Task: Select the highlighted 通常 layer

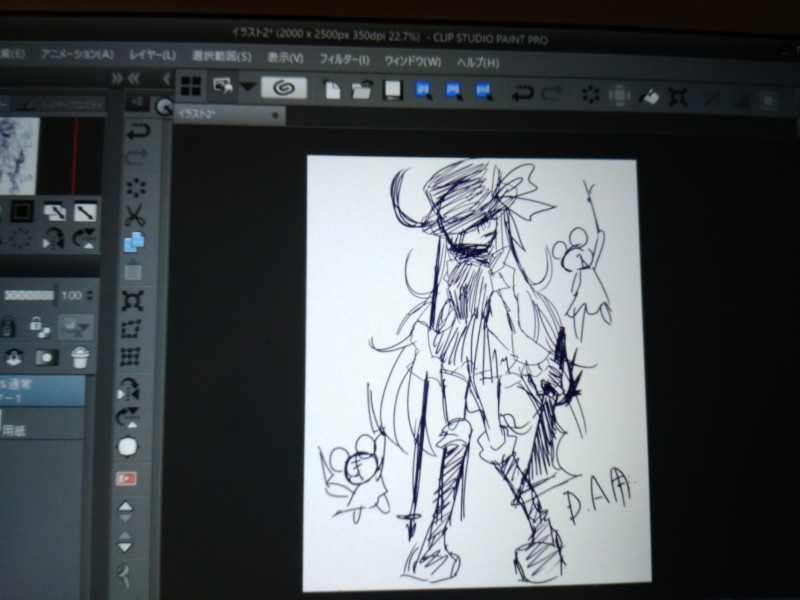Action: point(42,390)
